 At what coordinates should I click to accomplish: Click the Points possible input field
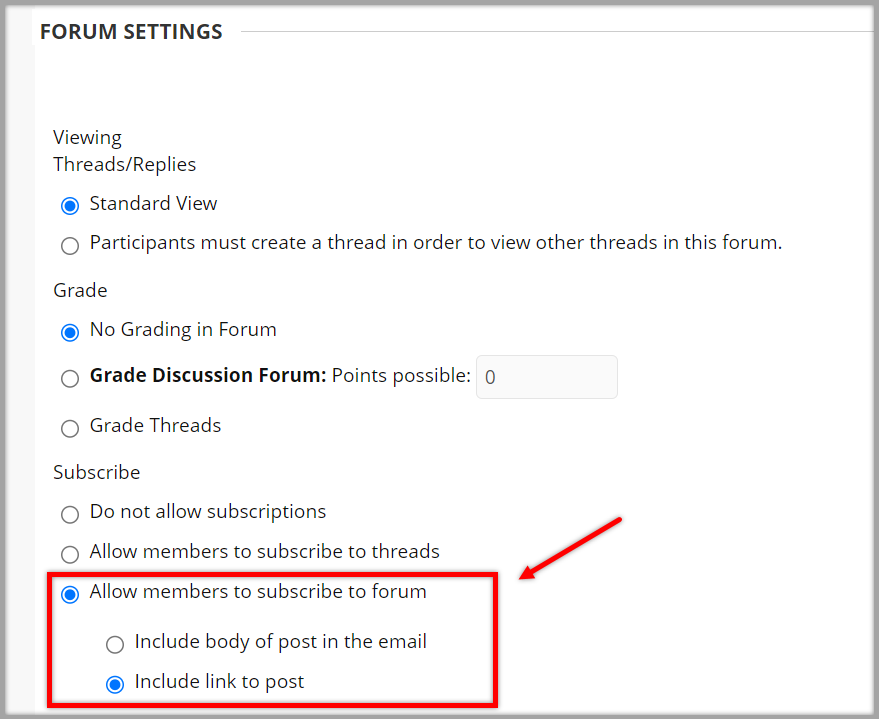click(546, 377)
